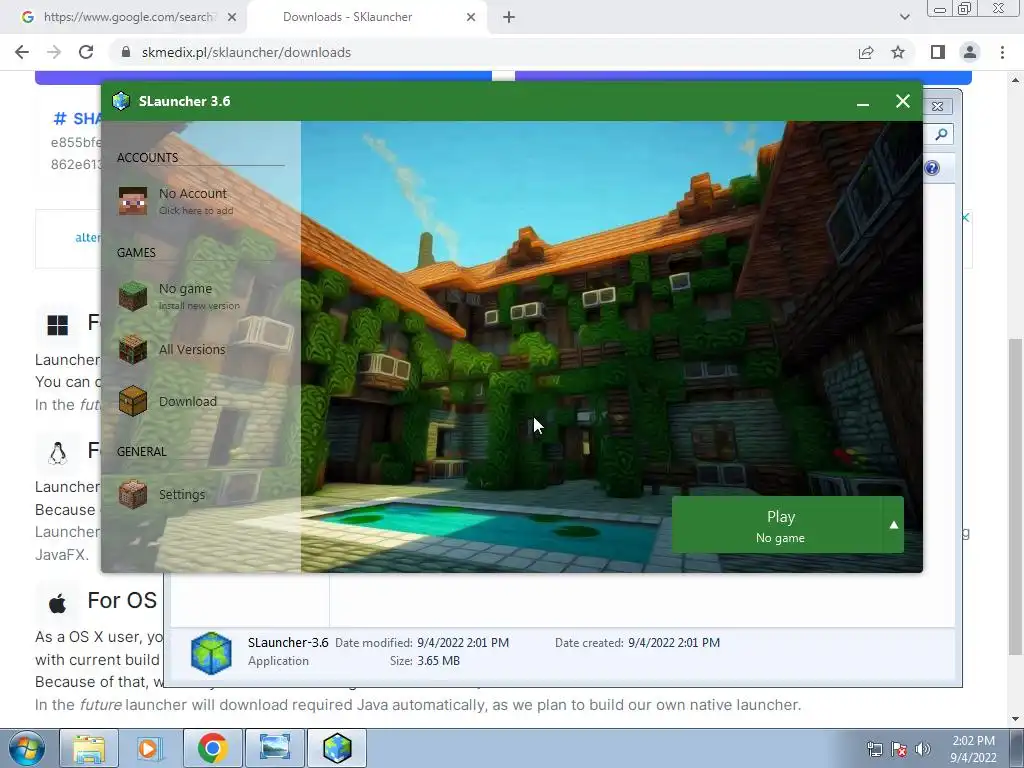Screen dimensions: 1024x768
Task: Share this page icon in Chrome
Action: coord(866,52)
